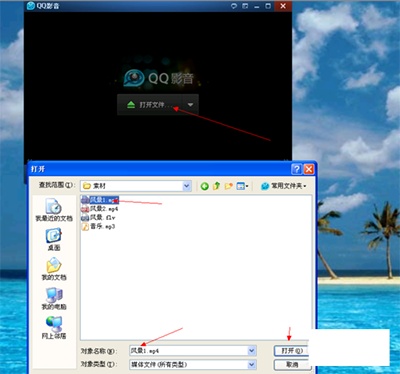Screen dimensions: 400x374
Task: Open 我的电脑 in places bar
Action: (x=54, y=298)
